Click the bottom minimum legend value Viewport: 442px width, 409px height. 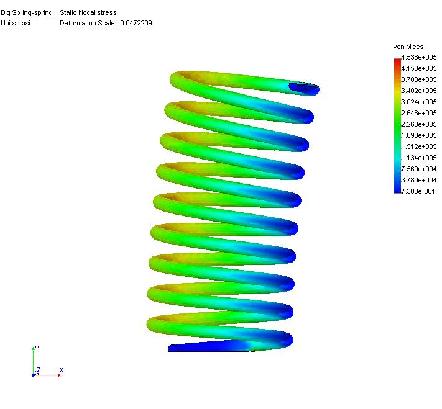tap(419, 191)
